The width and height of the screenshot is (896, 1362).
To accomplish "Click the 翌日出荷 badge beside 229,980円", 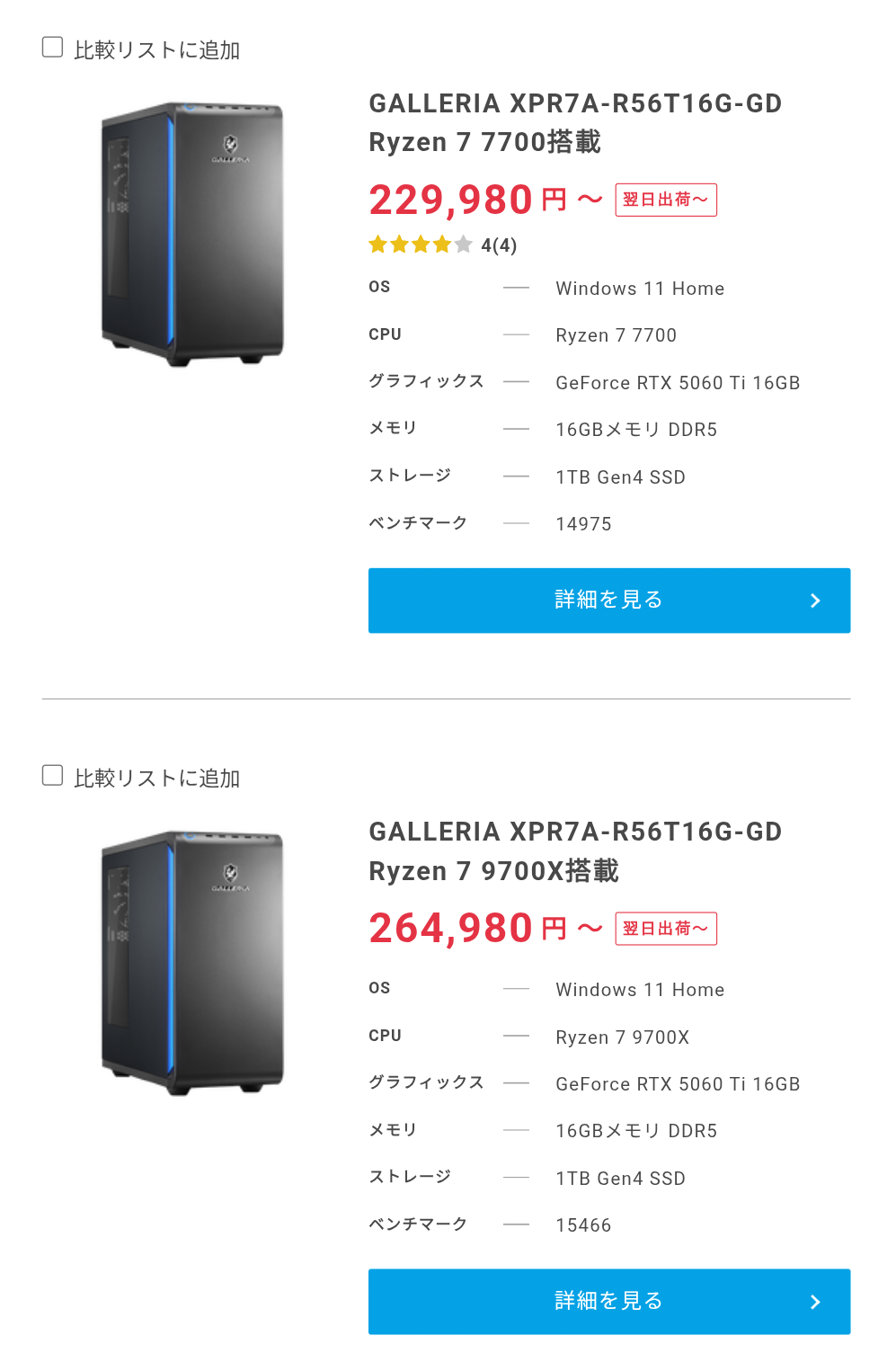I will pos(666,200).
